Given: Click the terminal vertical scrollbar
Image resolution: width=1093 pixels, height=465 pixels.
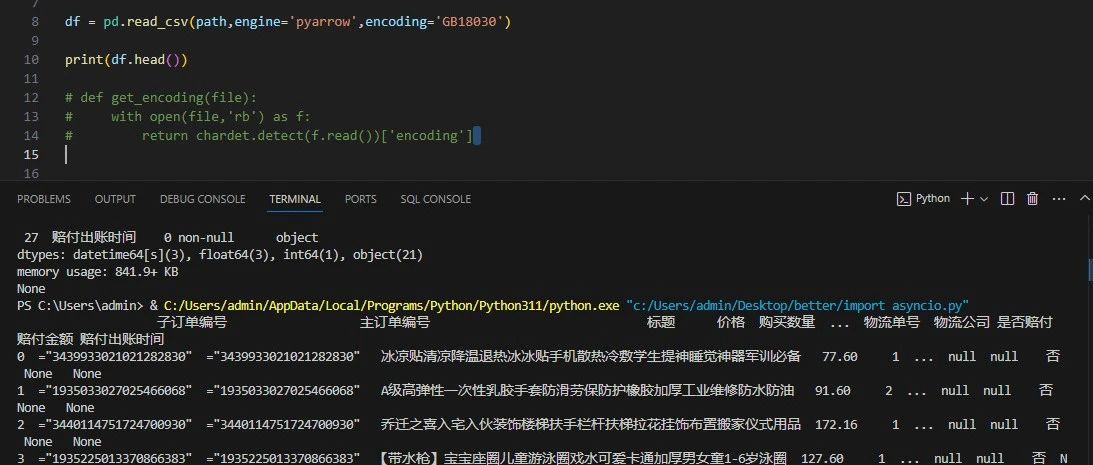Looking at the screenshot, I should (1089, 269).
